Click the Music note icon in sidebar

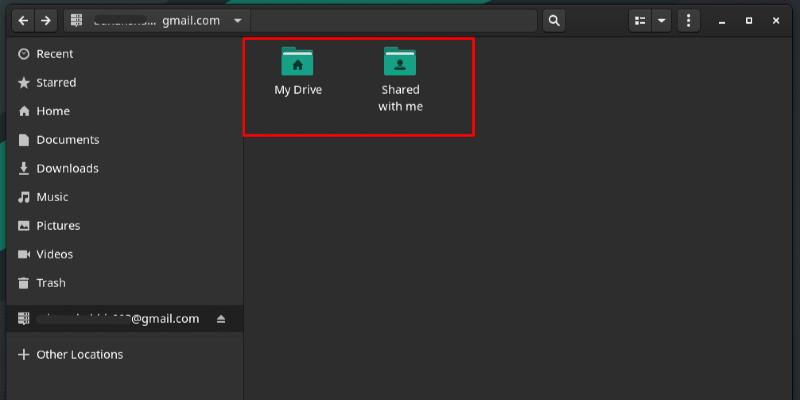pos(24,197)
